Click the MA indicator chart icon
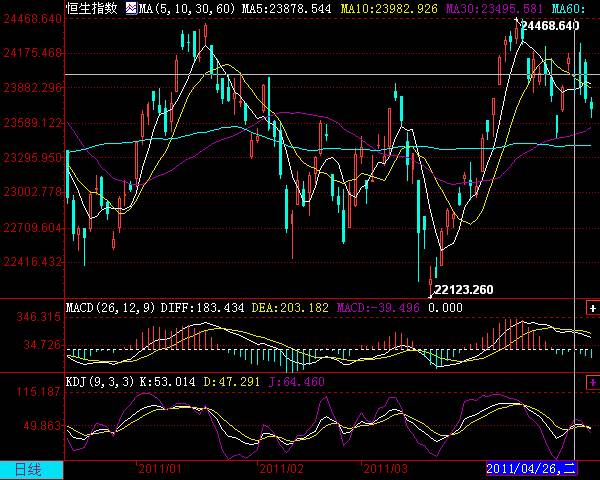Viewport: 600px width, 480px height. pos(131,8)
